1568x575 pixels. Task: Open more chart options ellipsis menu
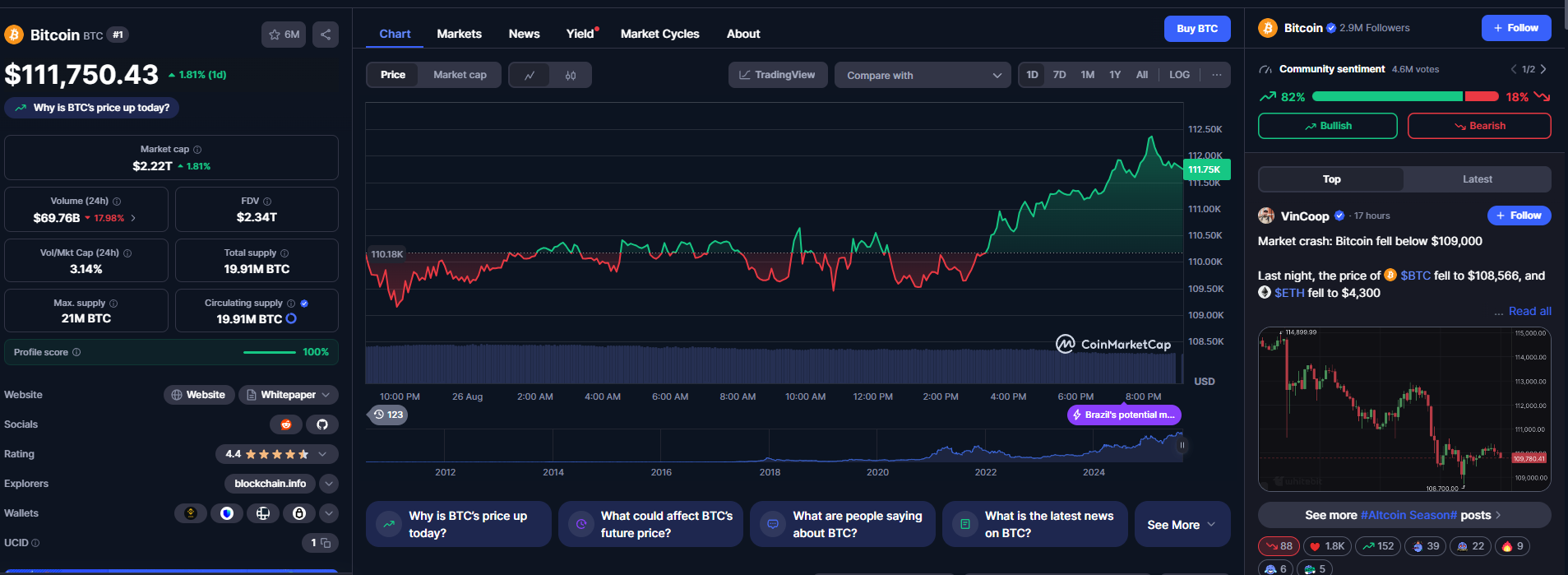[1216, 75]
